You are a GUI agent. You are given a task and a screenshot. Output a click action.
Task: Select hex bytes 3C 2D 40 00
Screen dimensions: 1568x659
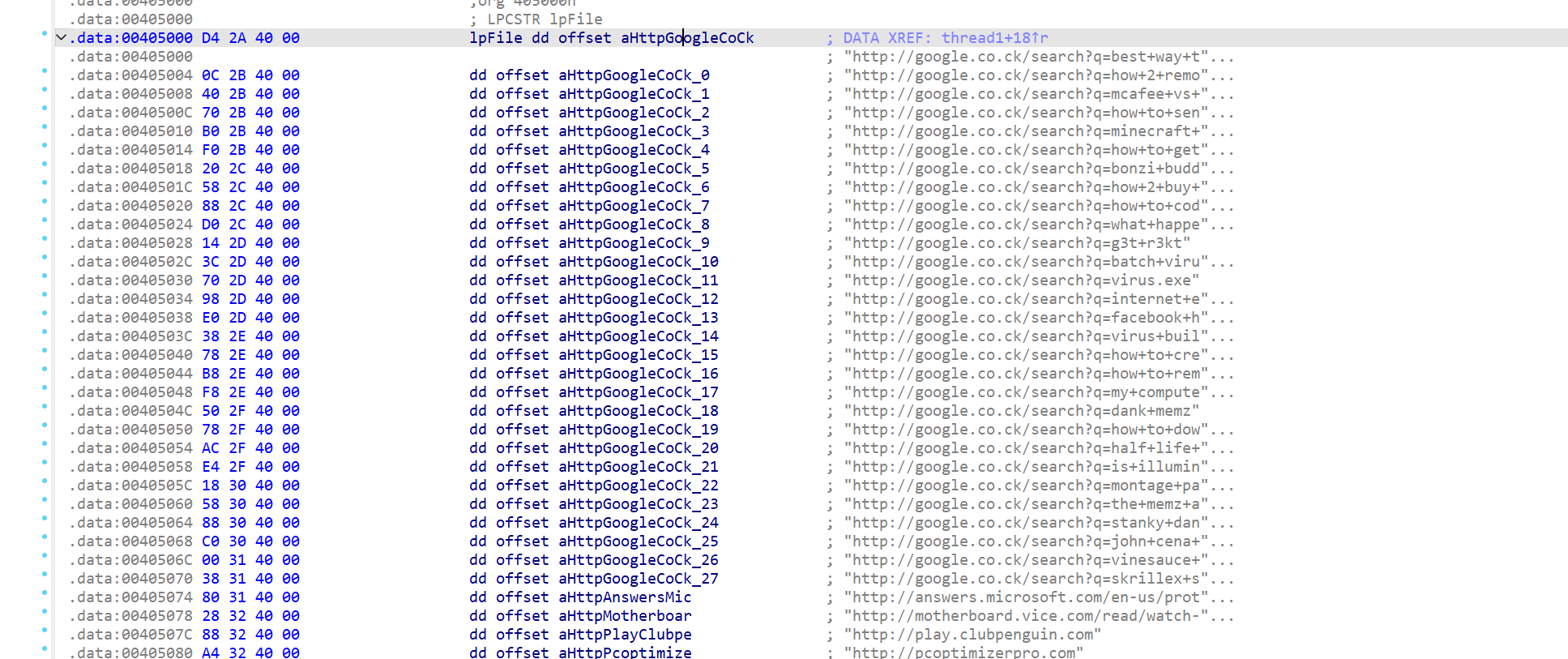tap(250, 262)
